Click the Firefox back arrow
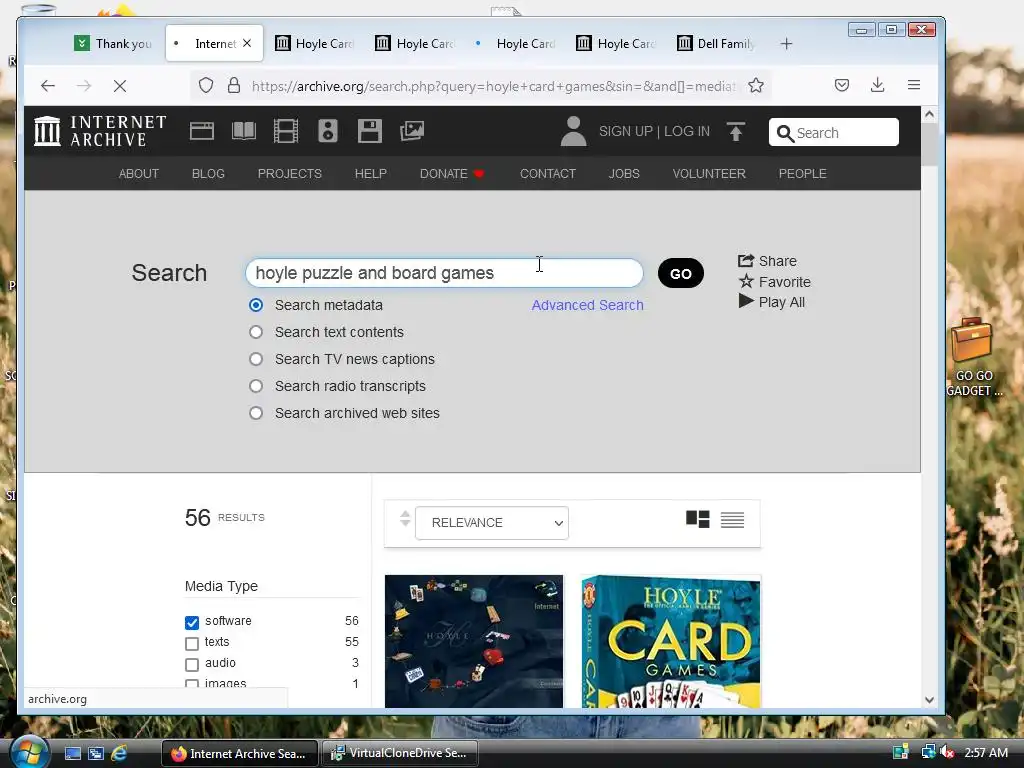 click(x=48, y=86)
